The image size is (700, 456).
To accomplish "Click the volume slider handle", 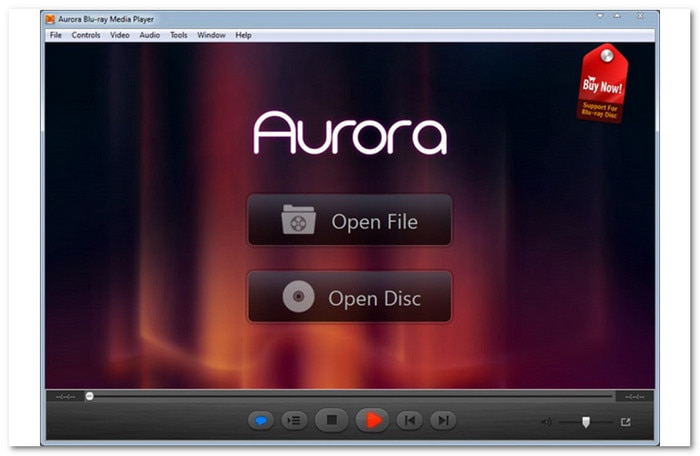I will [x=586, y=422].
